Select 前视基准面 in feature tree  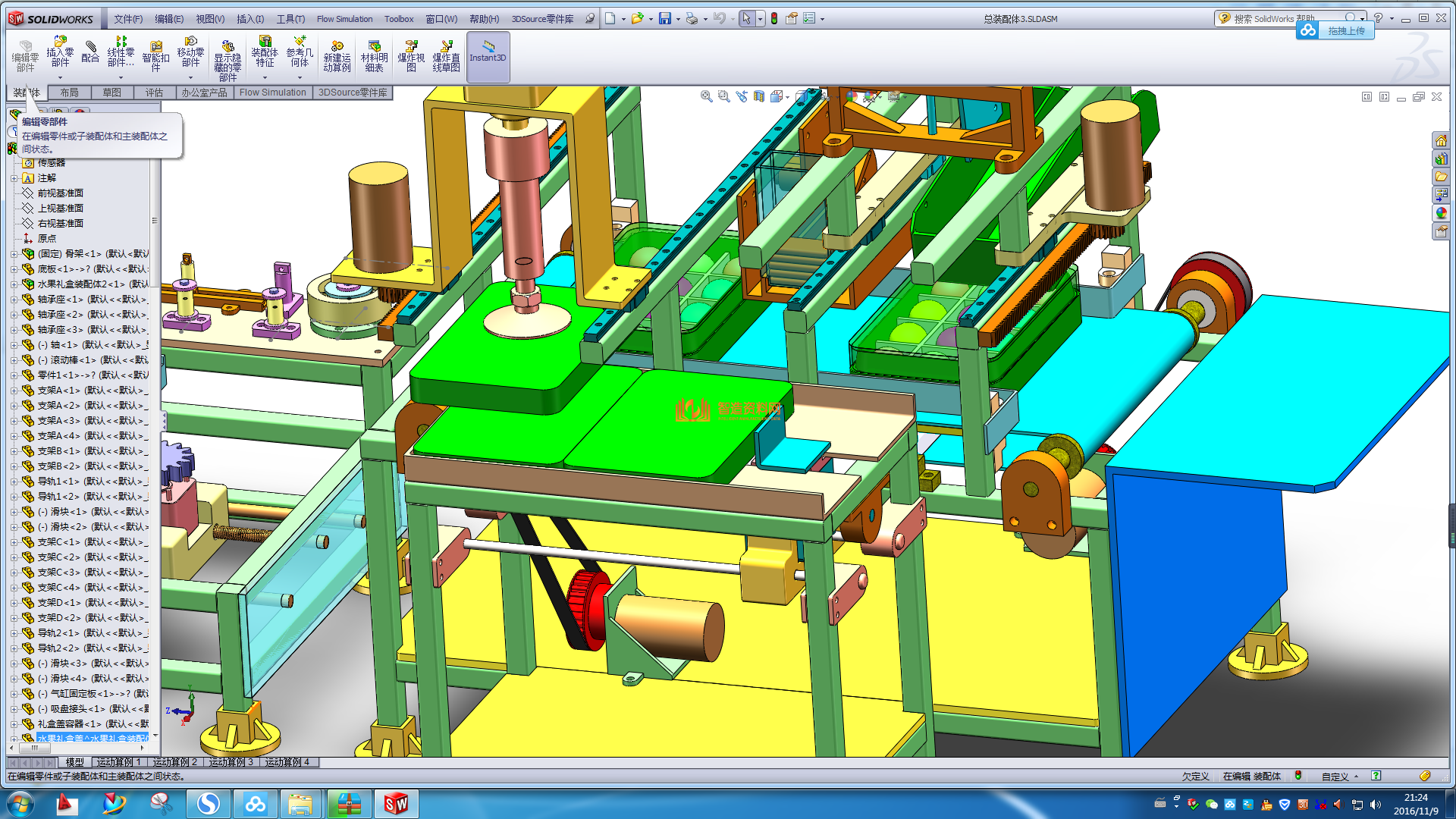click(60, 193)
